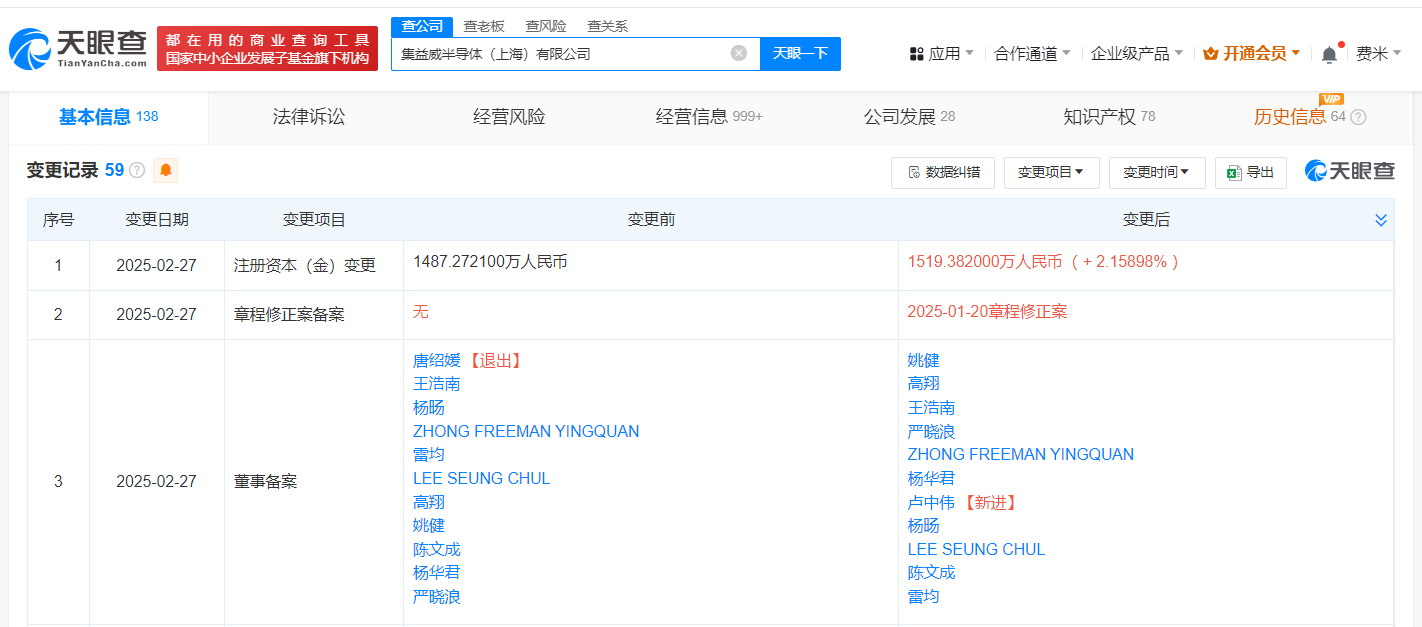Screen dimensions: 1422x627
Task: Click 高翔 in the 变更前 column
Action: click(429, 502)
